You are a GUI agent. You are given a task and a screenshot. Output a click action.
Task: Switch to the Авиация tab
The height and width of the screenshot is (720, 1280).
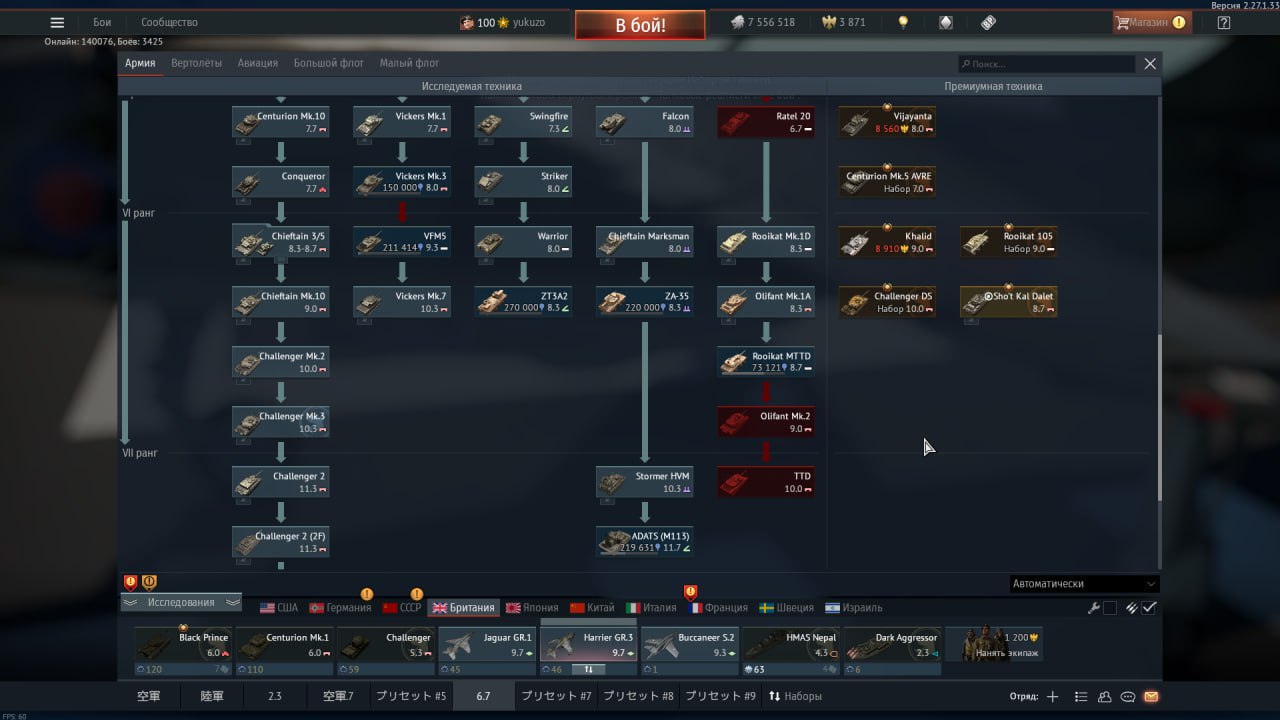258,63
